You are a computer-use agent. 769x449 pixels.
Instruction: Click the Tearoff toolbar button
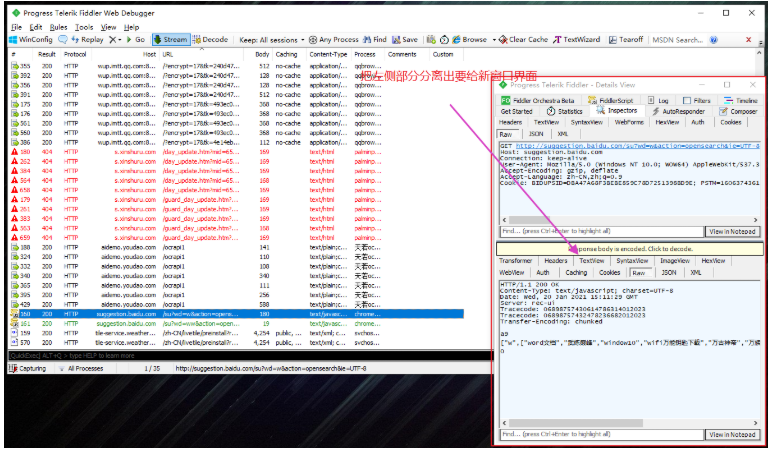pos(626,40)
